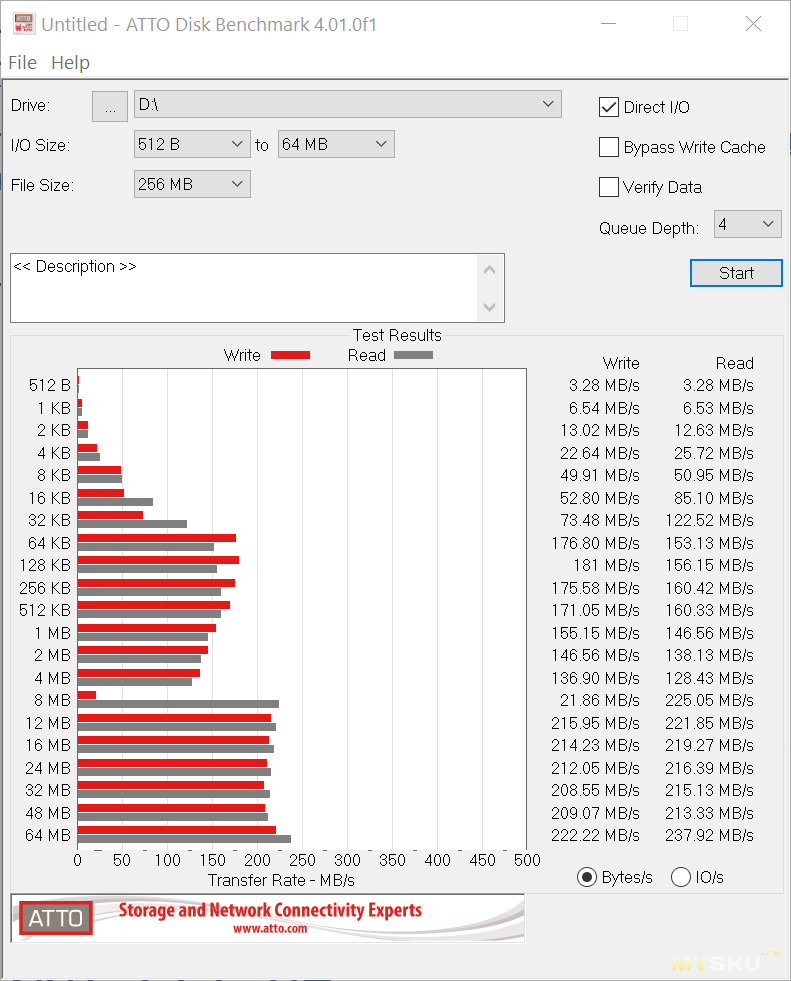Click the ATTO logo in the banner
Screen dimensions: 791x981
[x=56, y=918]
